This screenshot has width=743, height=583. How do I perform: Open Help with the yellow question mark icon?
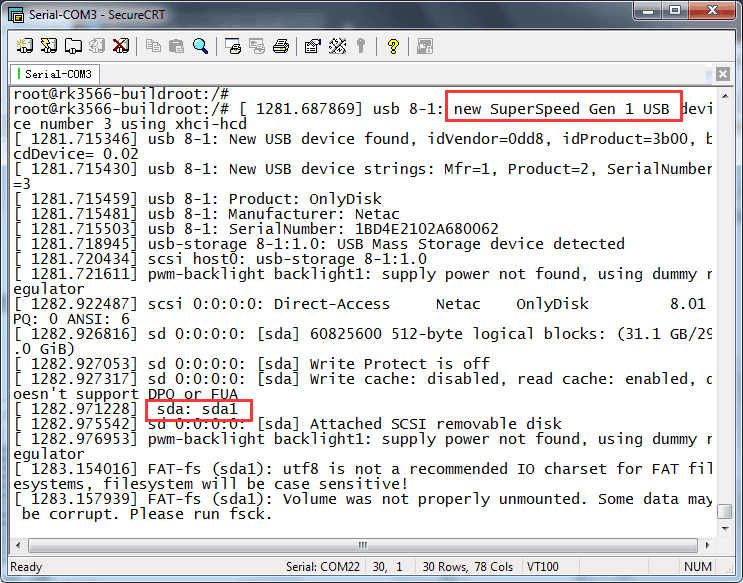(393, 46)
